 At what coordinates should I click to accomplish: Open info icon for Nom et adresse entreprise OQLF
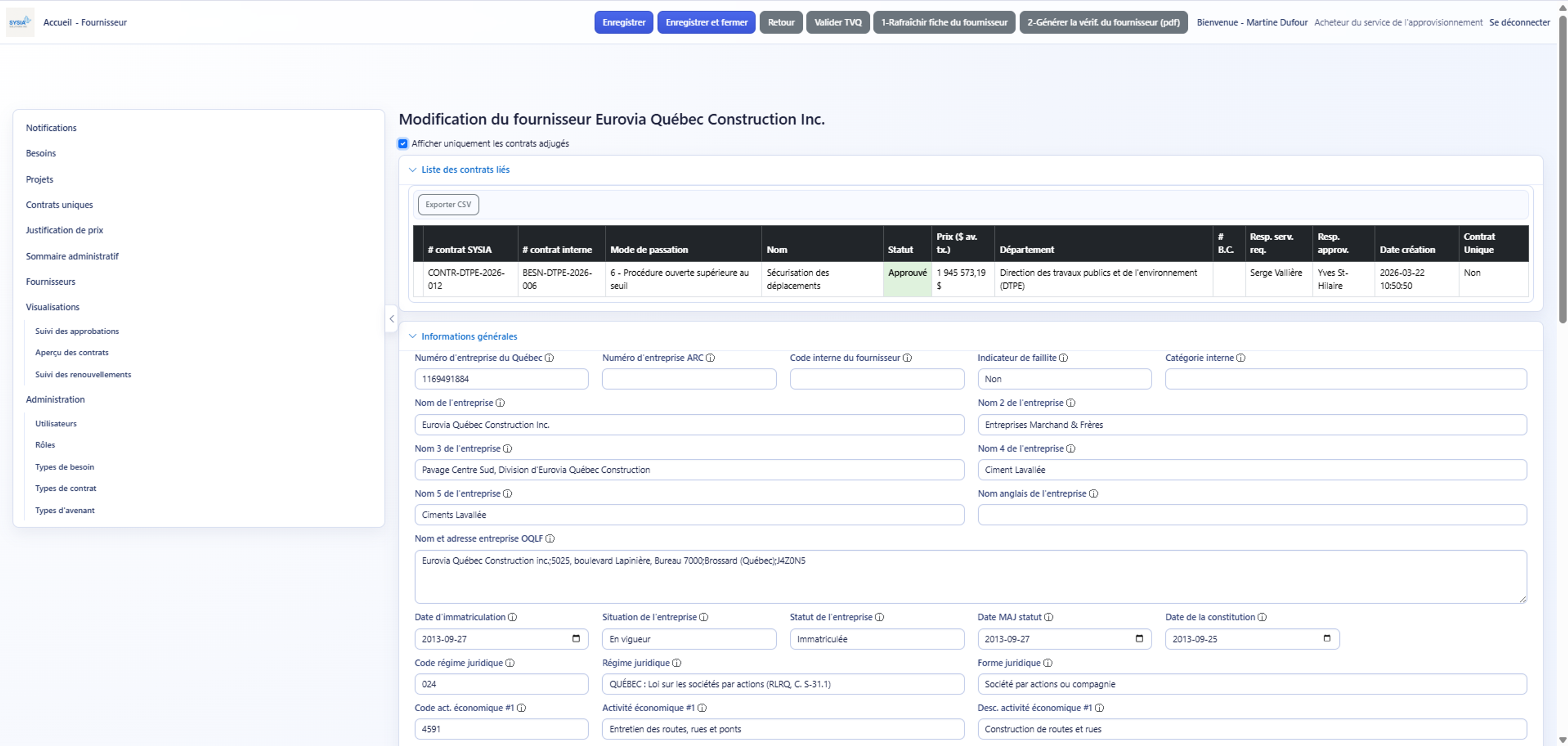pyautogui.click(x=550, y=539)
